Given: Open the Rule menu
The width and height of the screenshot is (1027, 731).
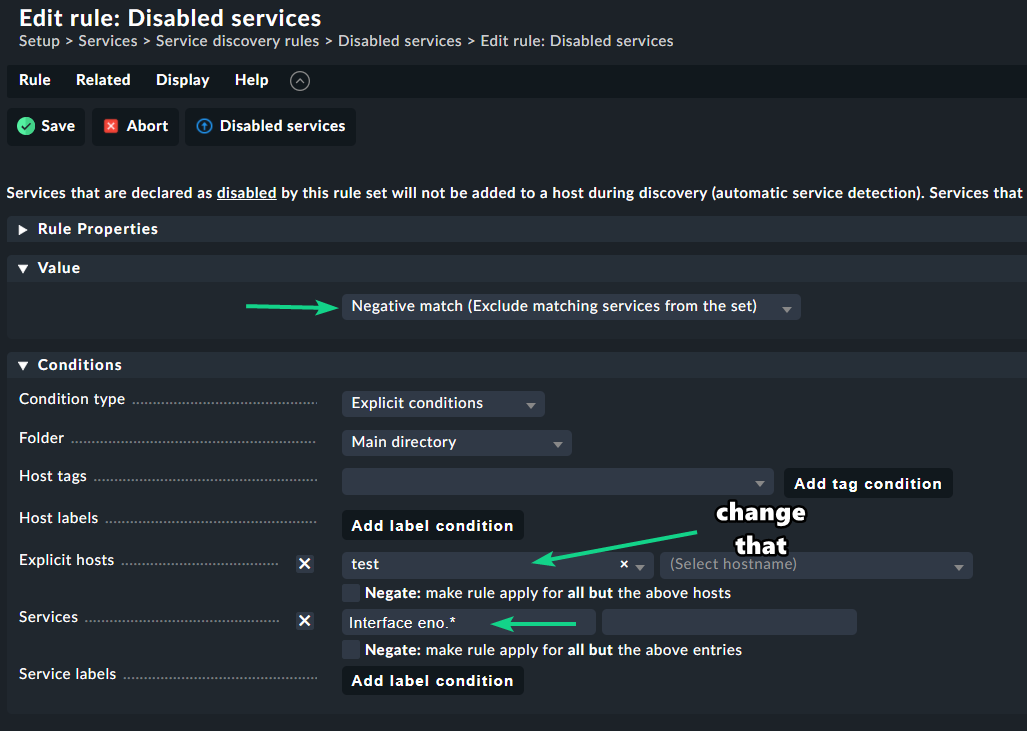Looking at the screenshot, I should click(34, 80).
